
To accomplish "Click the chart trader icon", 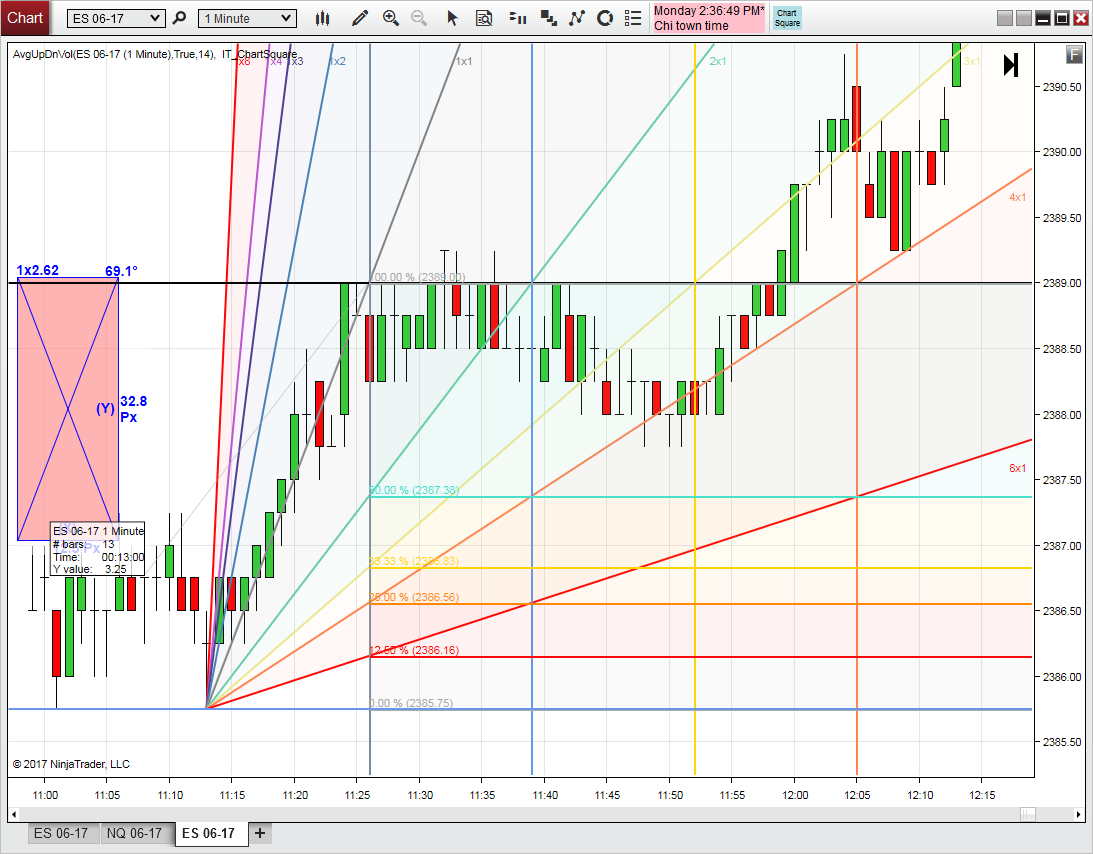I will (x=517, y=19).
